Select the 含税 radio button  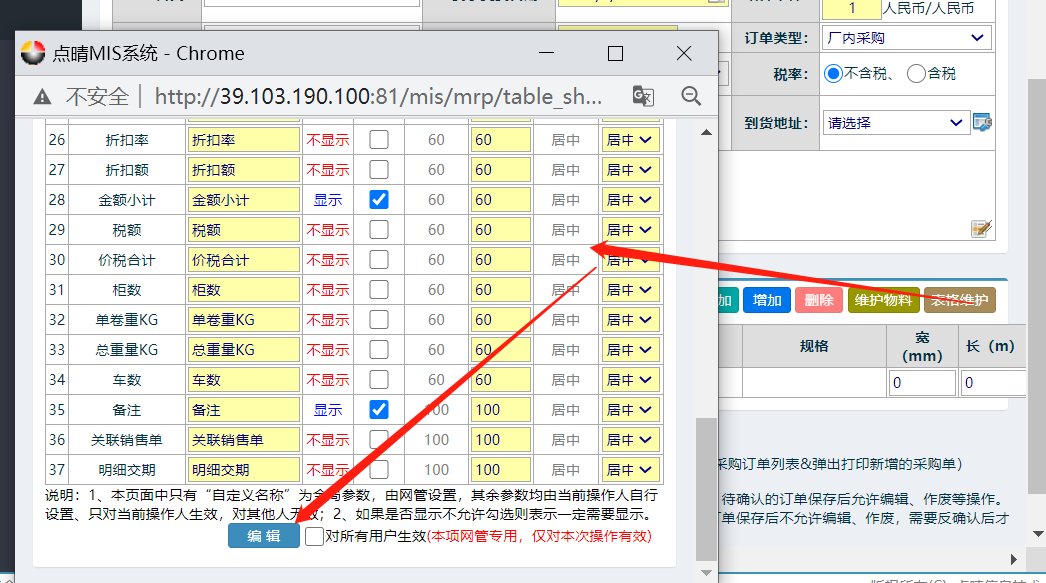pyautogui.click(x=915, y=73)
